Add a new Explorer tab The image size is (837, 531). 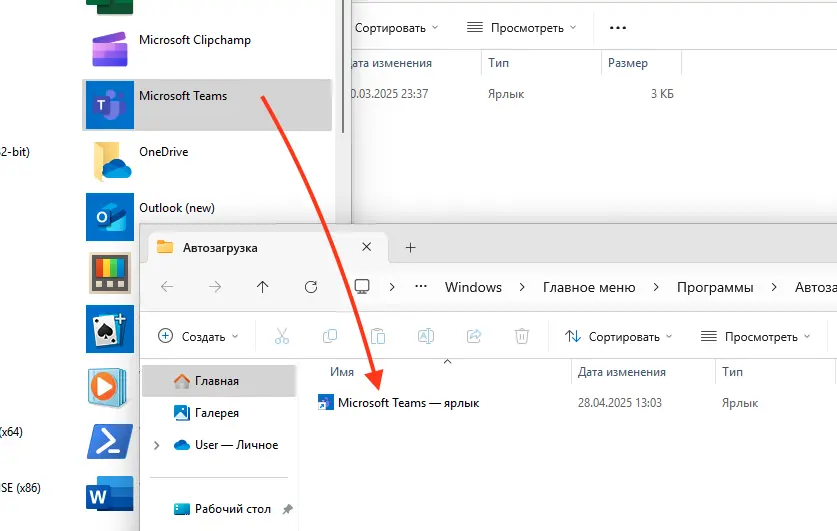click(410, 248)
